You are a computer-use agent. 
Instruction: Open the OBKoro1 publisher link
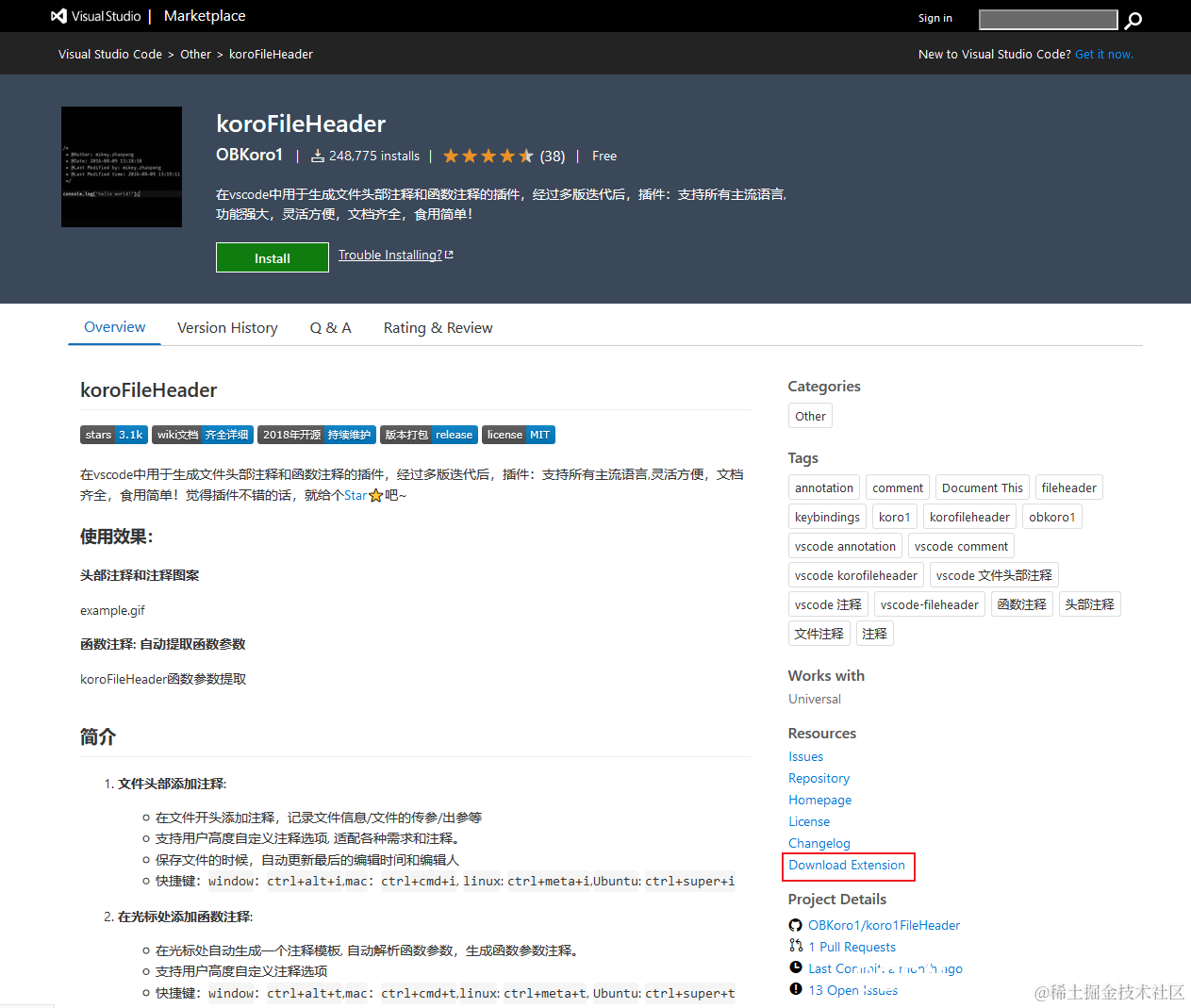(249, 155)
